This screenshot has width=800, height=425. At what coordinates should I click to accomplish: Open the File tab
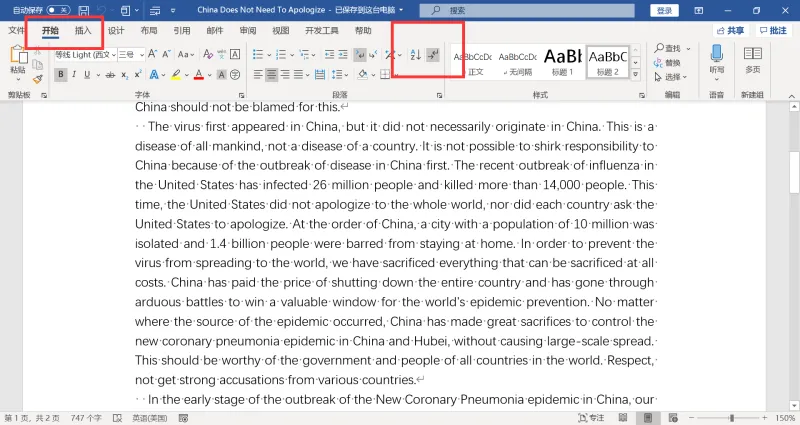15,31
